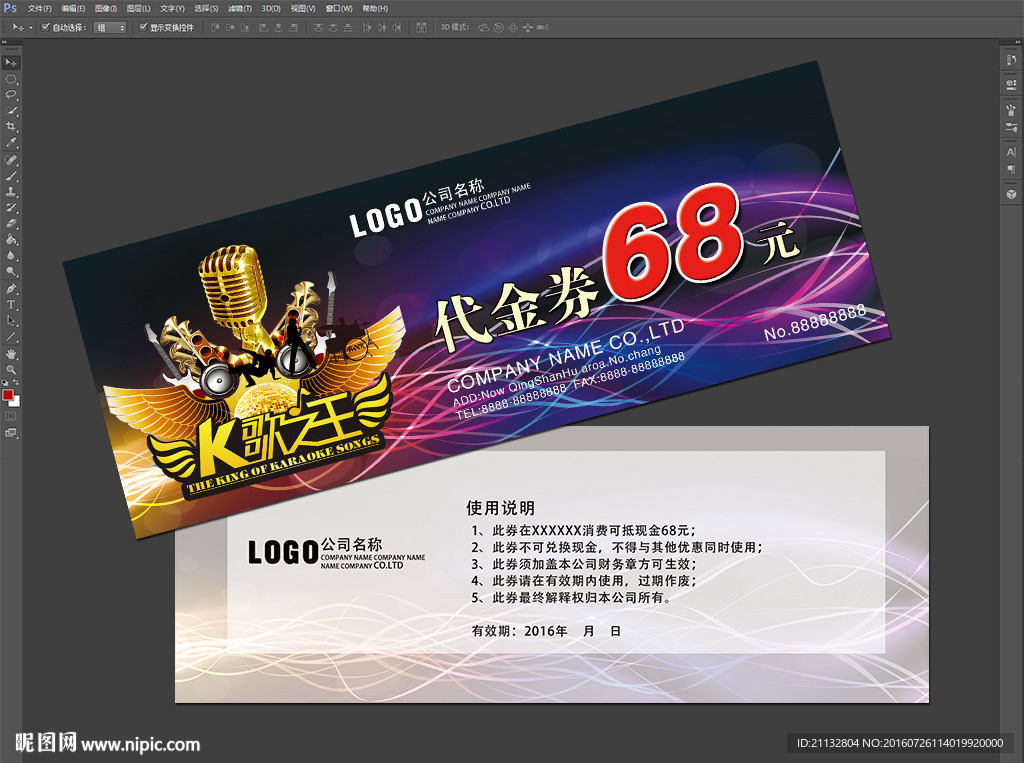Open the Paragraph panel icon
The height and width of the screenshot is (763, 1024).
(1011, 169)
